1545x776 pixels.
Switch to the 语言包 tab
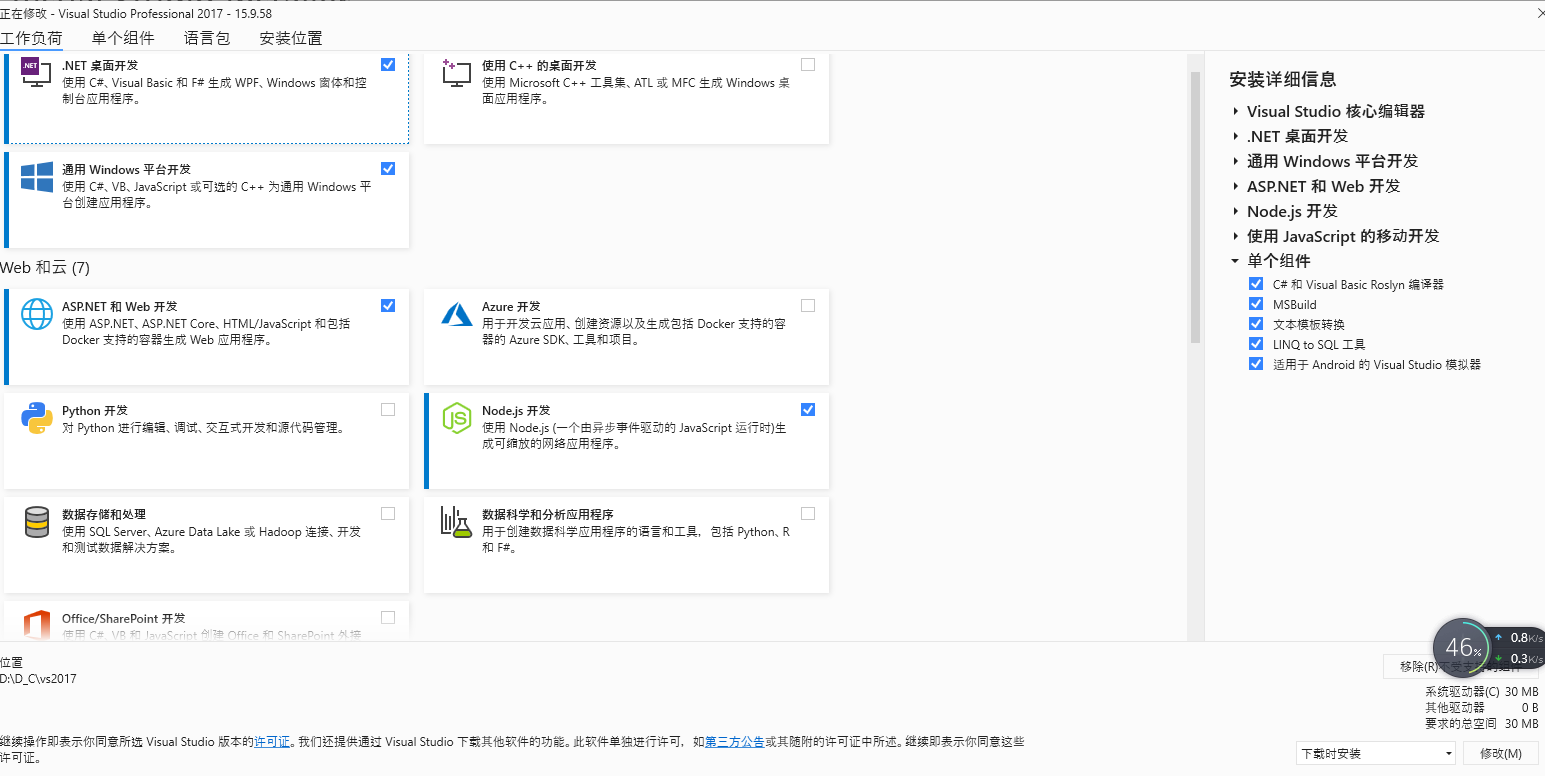click(207, 38)
